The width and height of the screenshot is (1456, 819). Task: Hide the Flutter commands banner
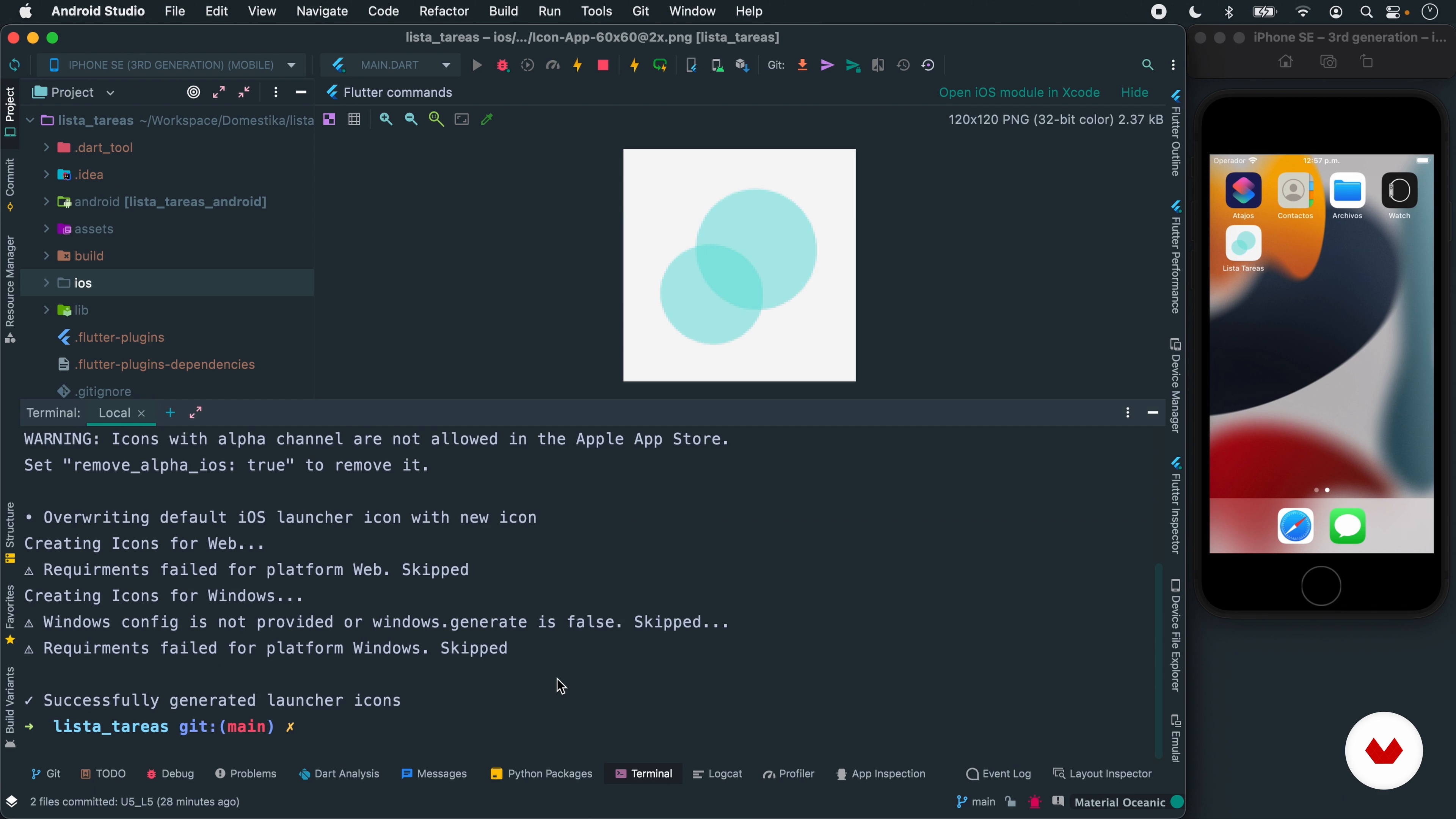[1134, 92]
